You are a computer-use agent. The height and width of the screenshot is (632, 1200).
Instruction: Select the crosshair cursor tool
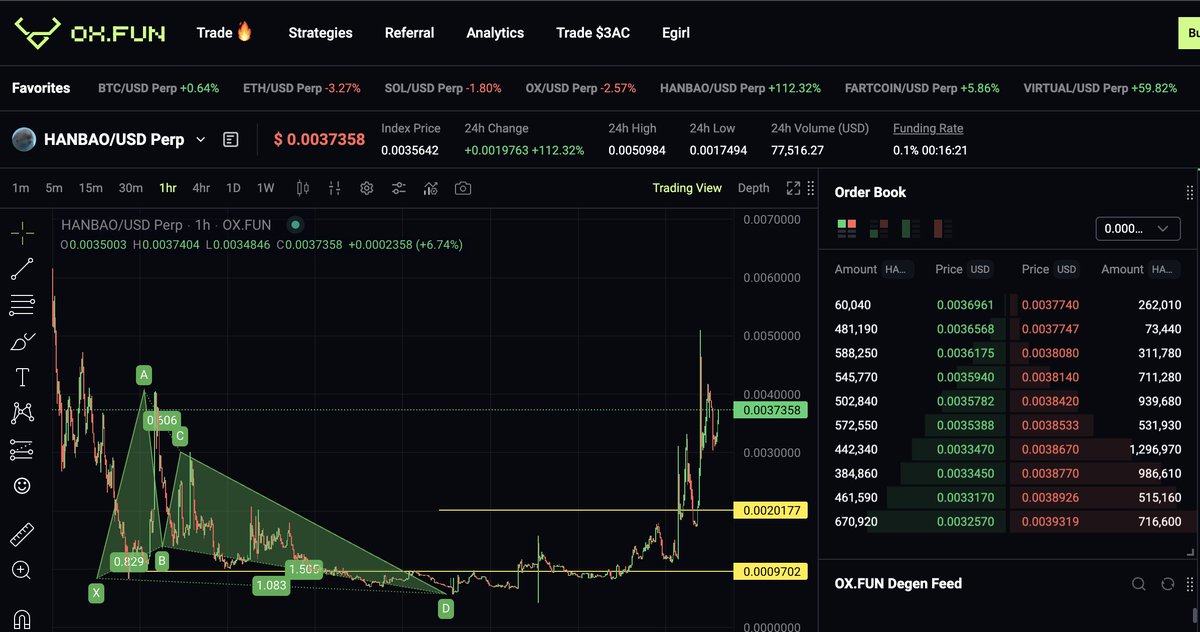(x=22, y=231)
